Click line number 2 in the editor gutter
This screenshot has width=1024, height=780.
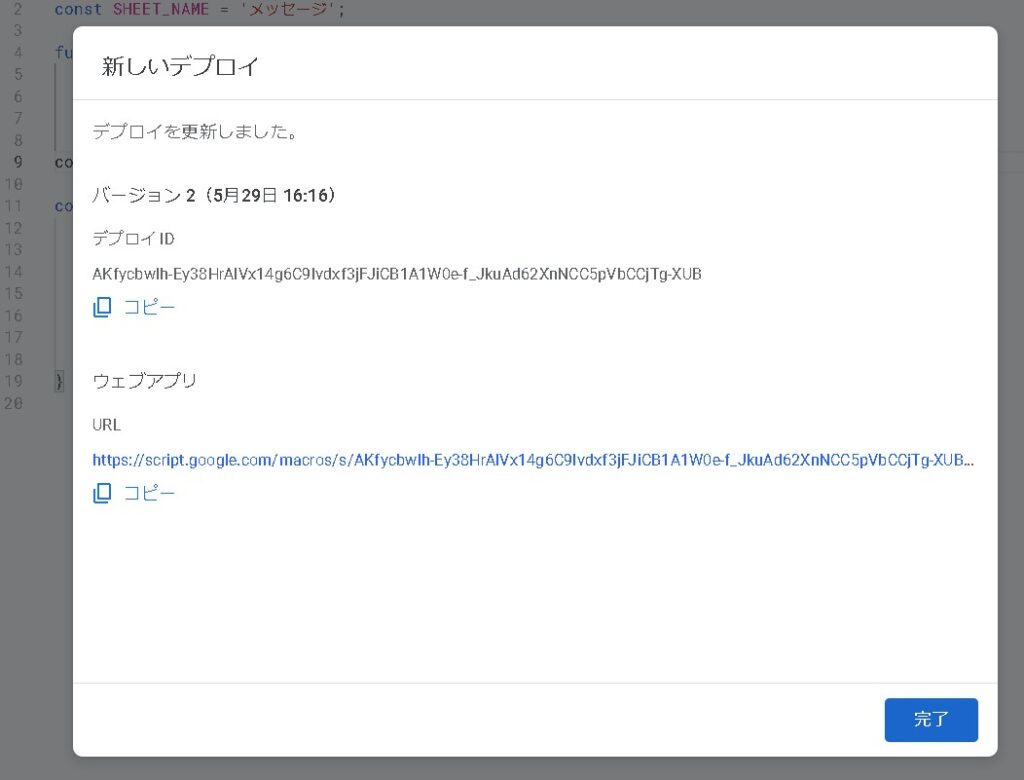tap(18, 10)
